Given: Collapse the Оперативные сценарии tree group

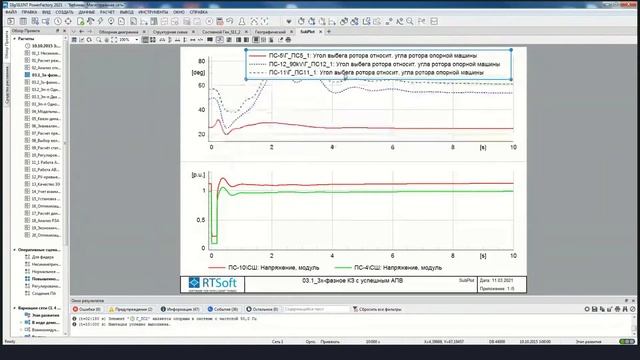Looking at the screenshot, I should point(15,249).
